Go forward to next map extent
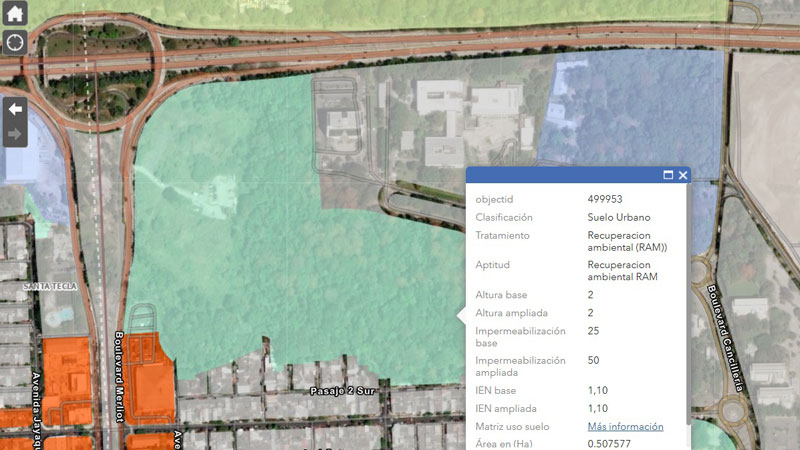The image size is (800, 450). (15, 134)
